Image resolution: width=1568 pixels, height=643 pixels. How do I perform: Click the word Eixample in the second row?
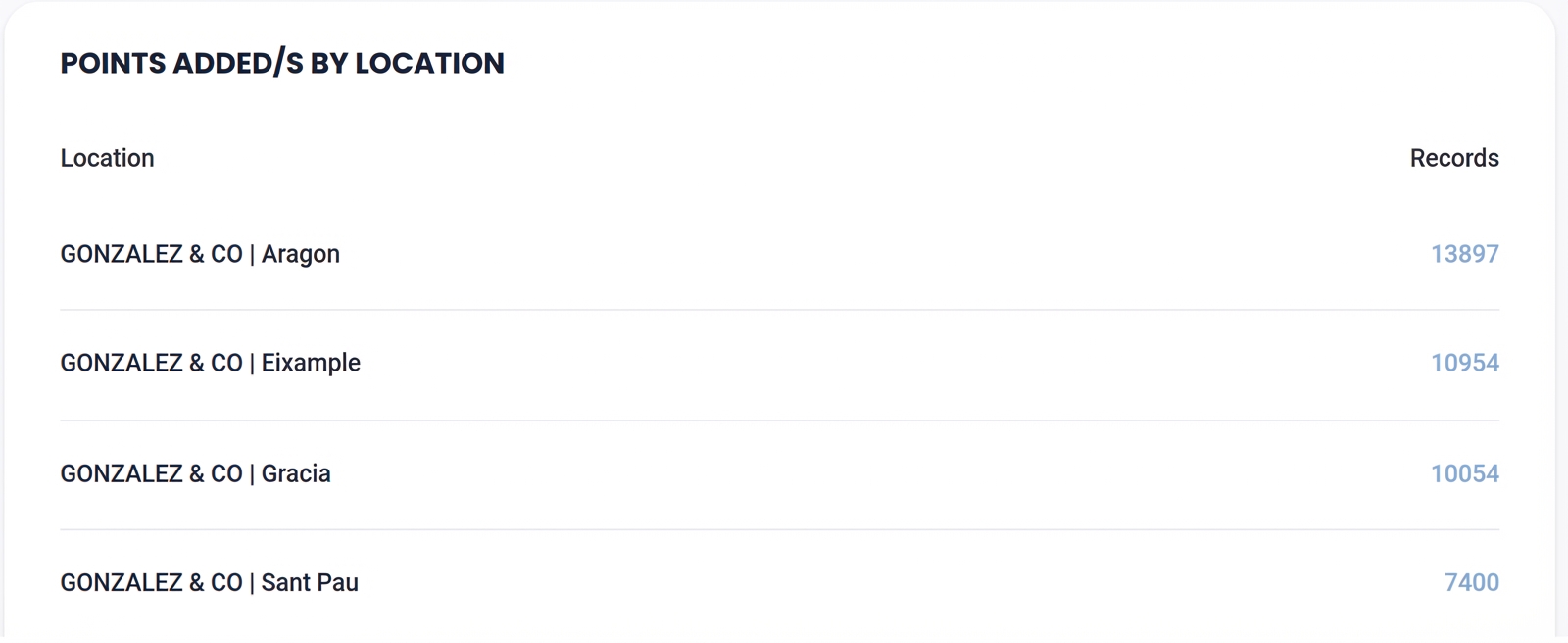point(311,363)
